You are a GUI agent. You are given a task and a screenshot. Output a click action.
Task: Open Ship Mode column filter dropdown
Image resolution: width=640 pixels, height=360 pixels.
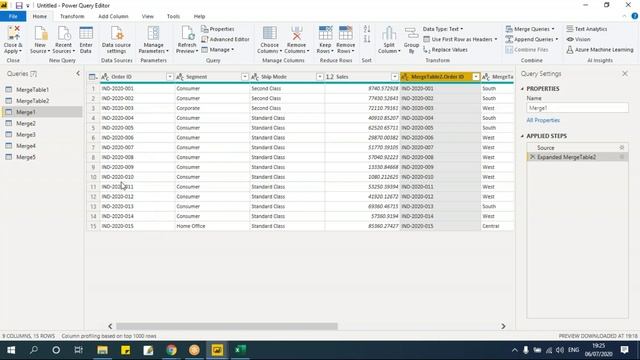click(320, 77)
